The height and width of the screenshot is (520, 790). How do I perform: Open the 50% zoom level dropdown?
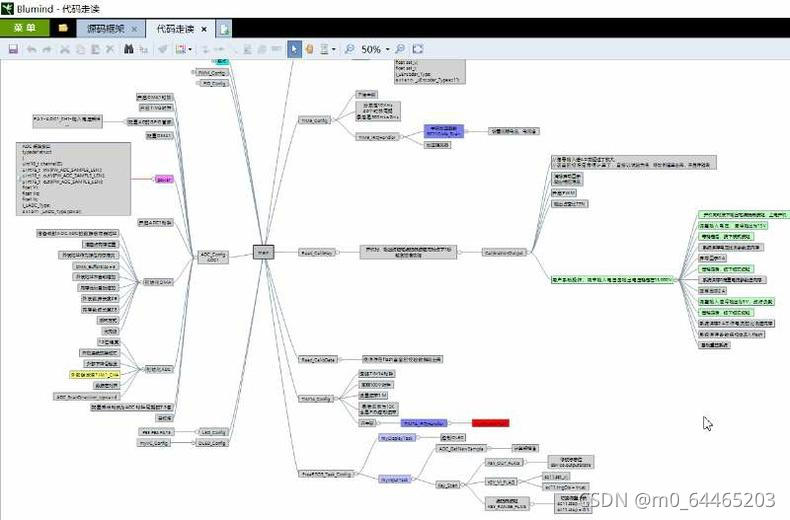[387, 49]
